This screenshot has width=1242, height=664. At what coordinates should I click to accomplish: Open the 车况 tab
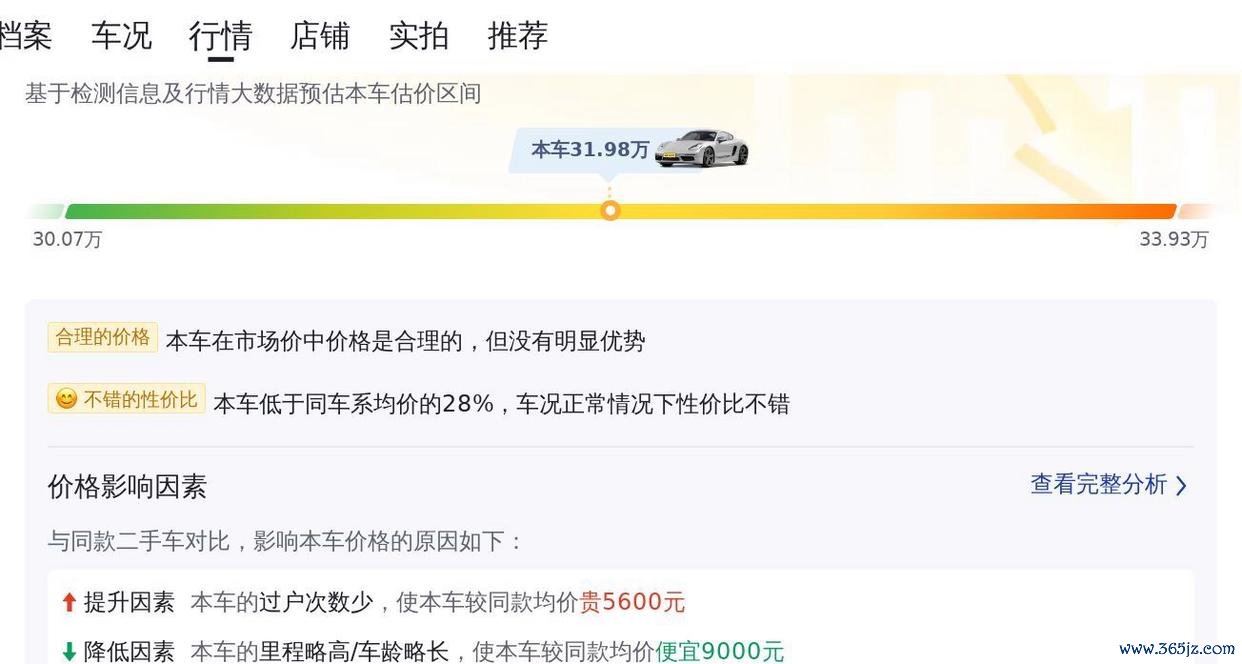[121, 36]
